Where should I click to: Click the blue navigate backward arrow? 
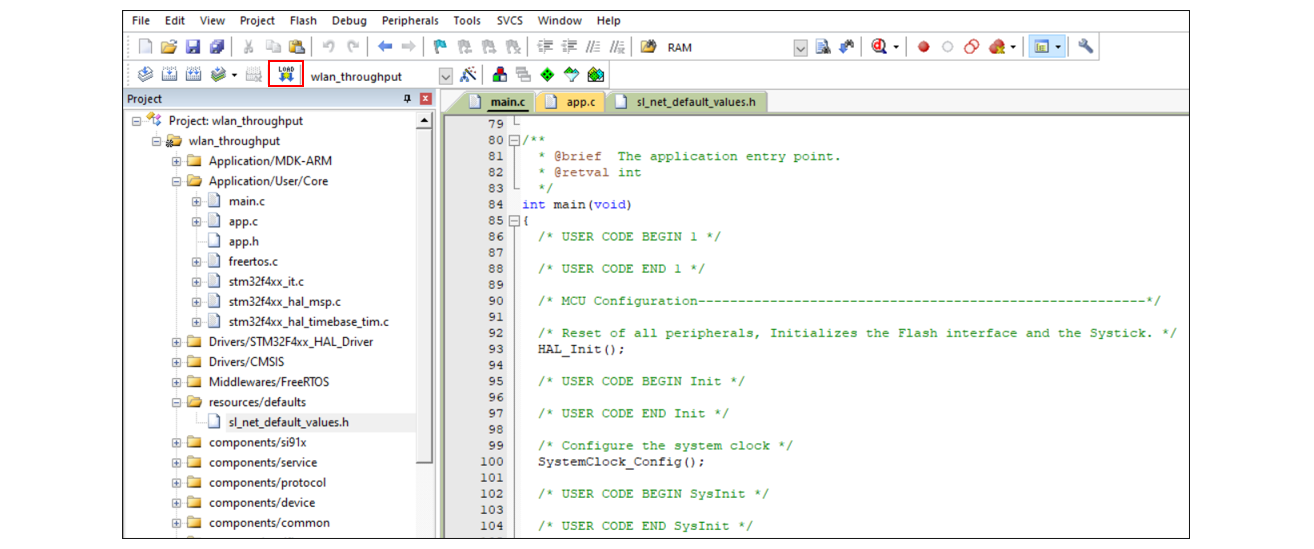tap(385, 47)
